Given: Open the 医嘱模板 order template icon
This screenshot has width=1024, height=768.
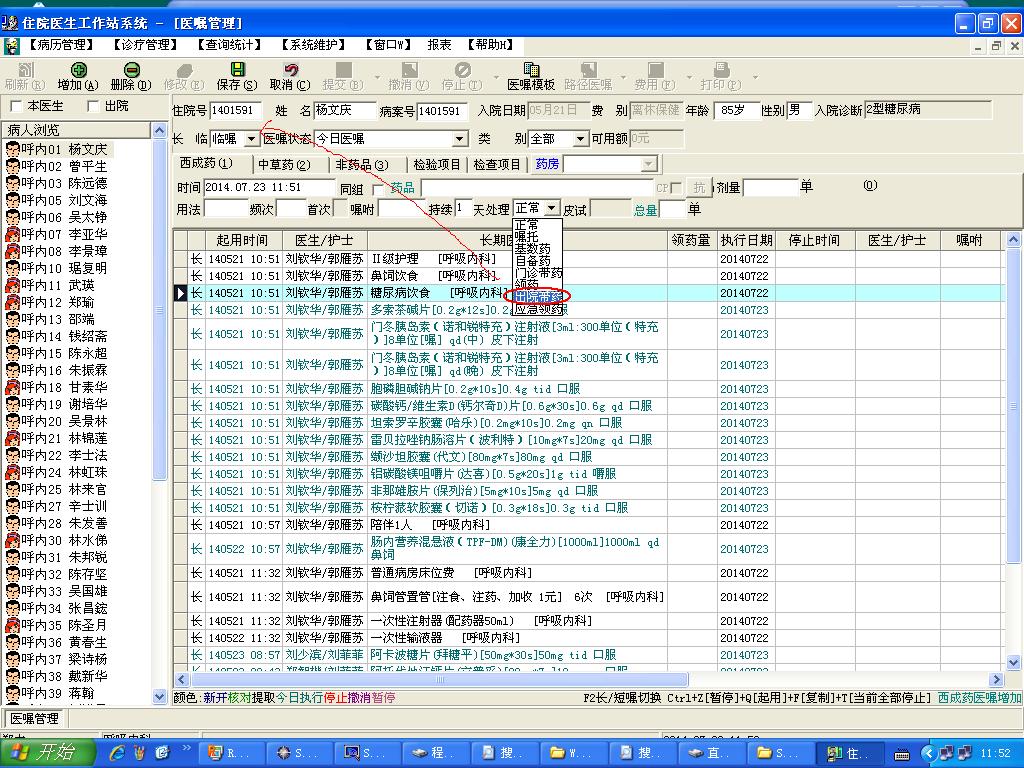Looking at the screenshot, I should point(531,70).
